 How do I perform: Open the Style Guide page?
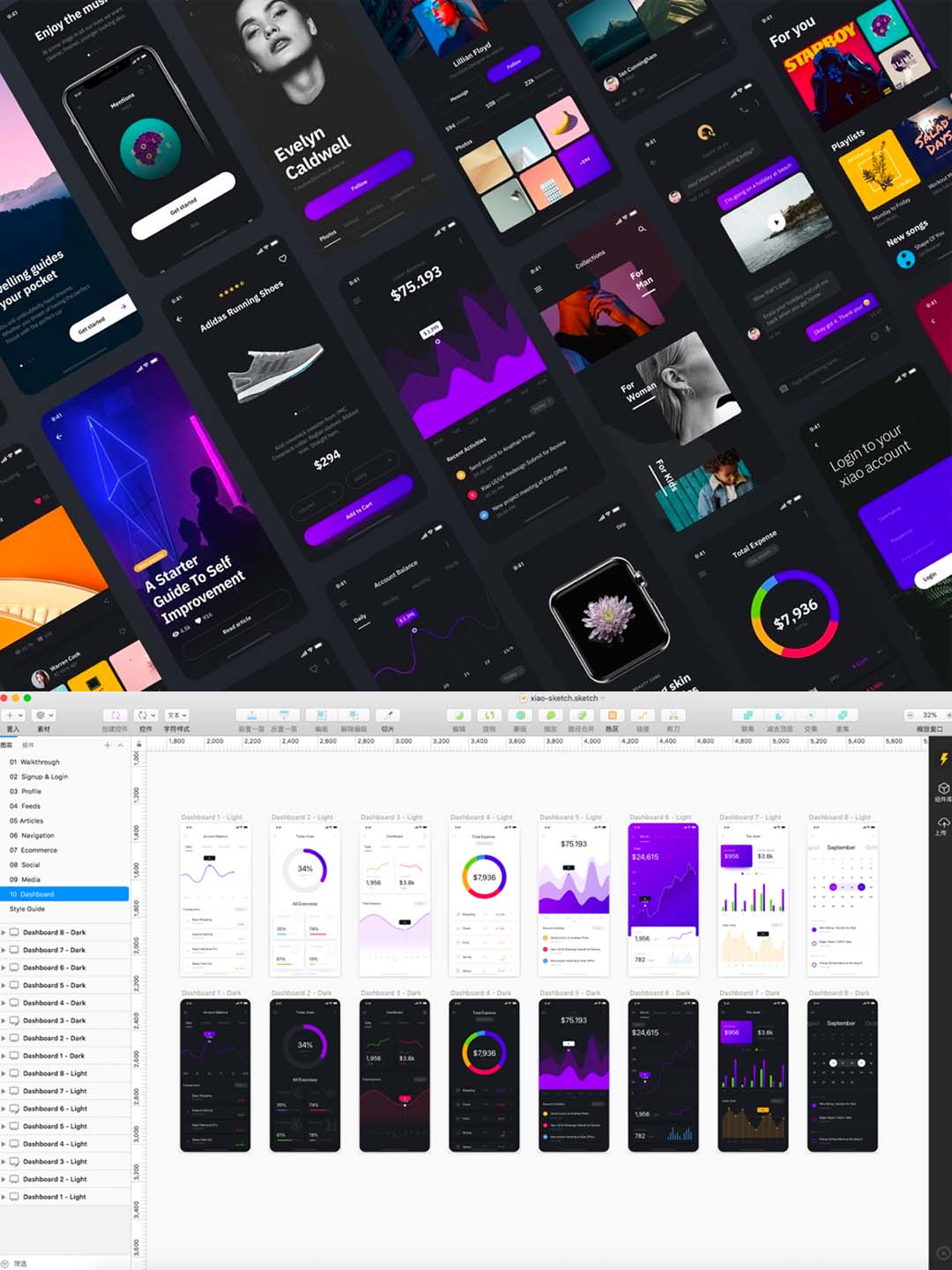(27, 908)
